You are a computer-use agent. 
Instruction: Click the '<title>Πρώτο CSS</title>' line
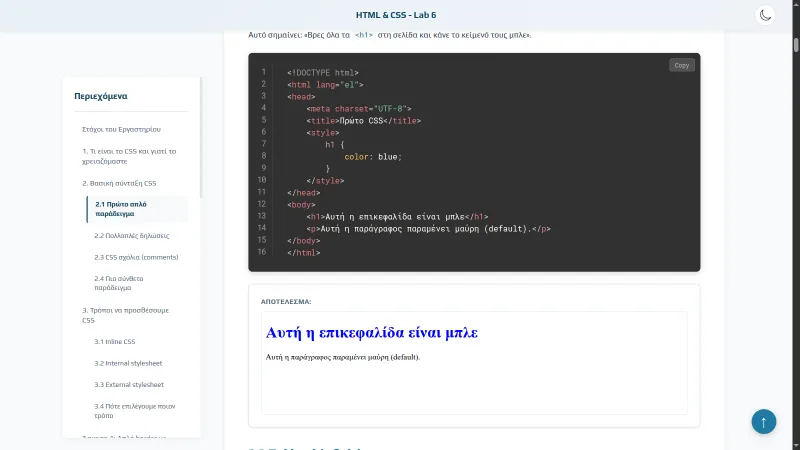click(364, 121)
